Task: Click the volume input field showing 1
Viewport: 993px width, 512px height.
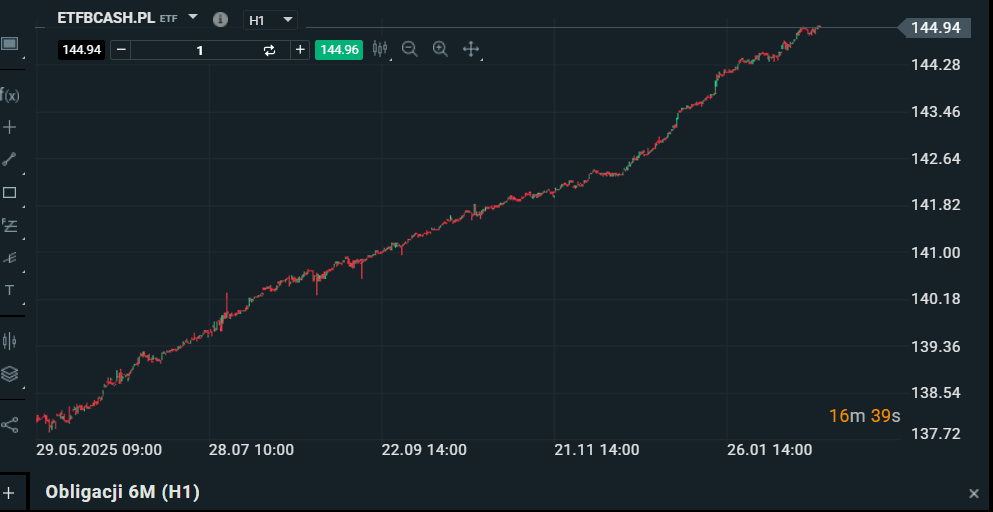Action: coord(199,50)
